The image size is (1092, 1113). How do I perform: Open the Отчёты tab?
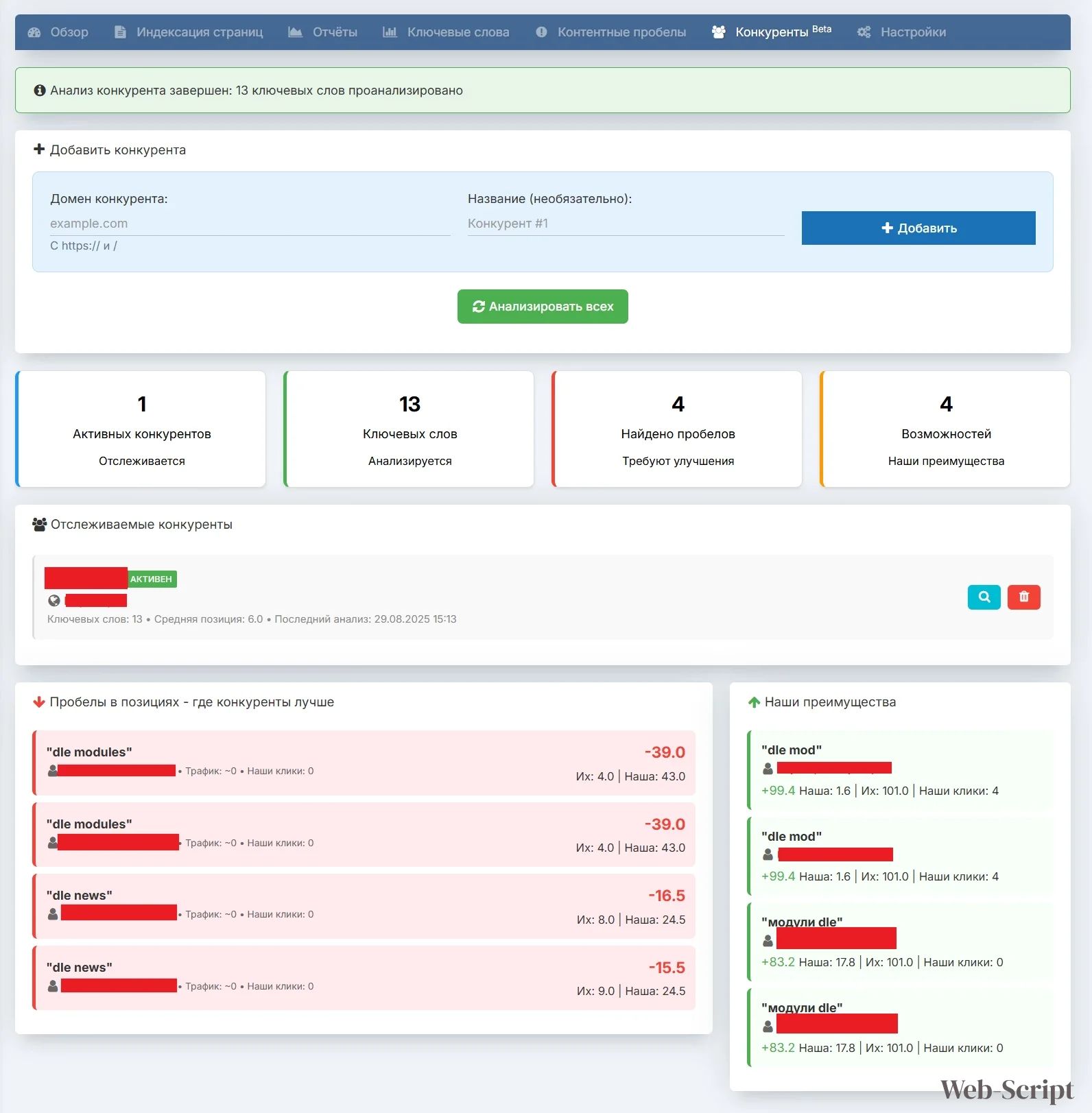[x=323, y=32]
